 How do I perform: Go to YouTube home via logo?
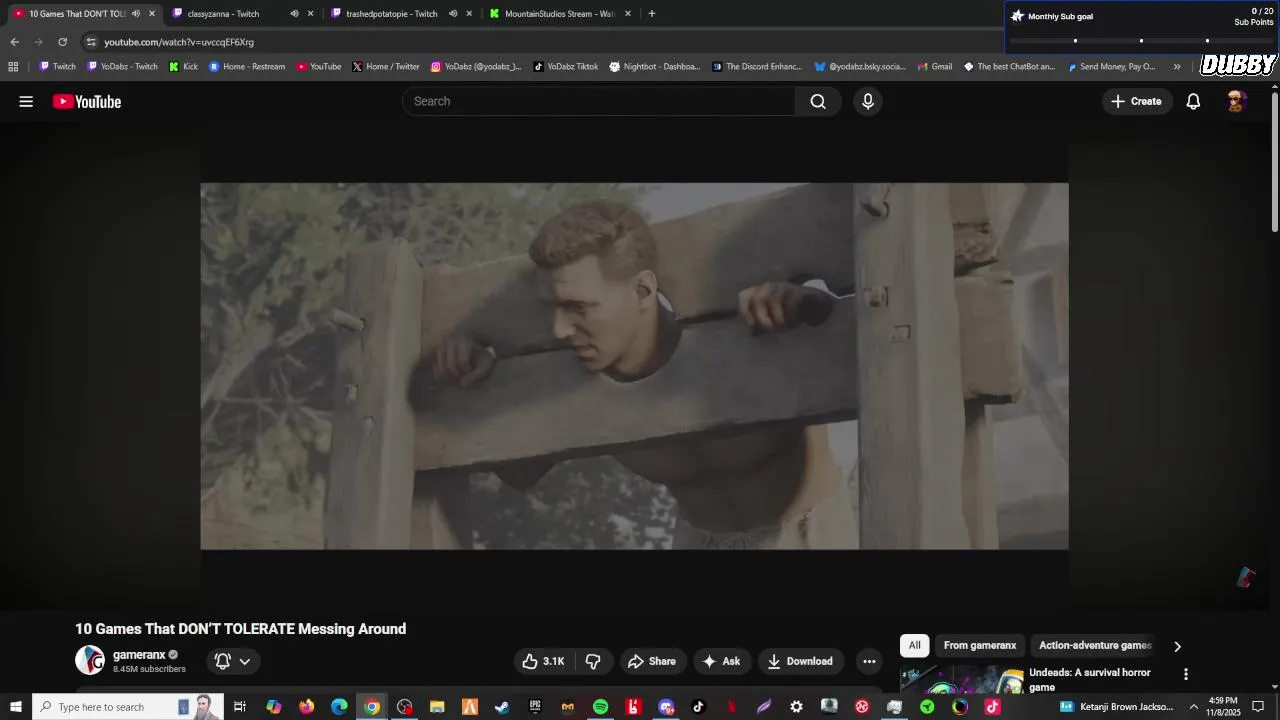coord(87,101)
